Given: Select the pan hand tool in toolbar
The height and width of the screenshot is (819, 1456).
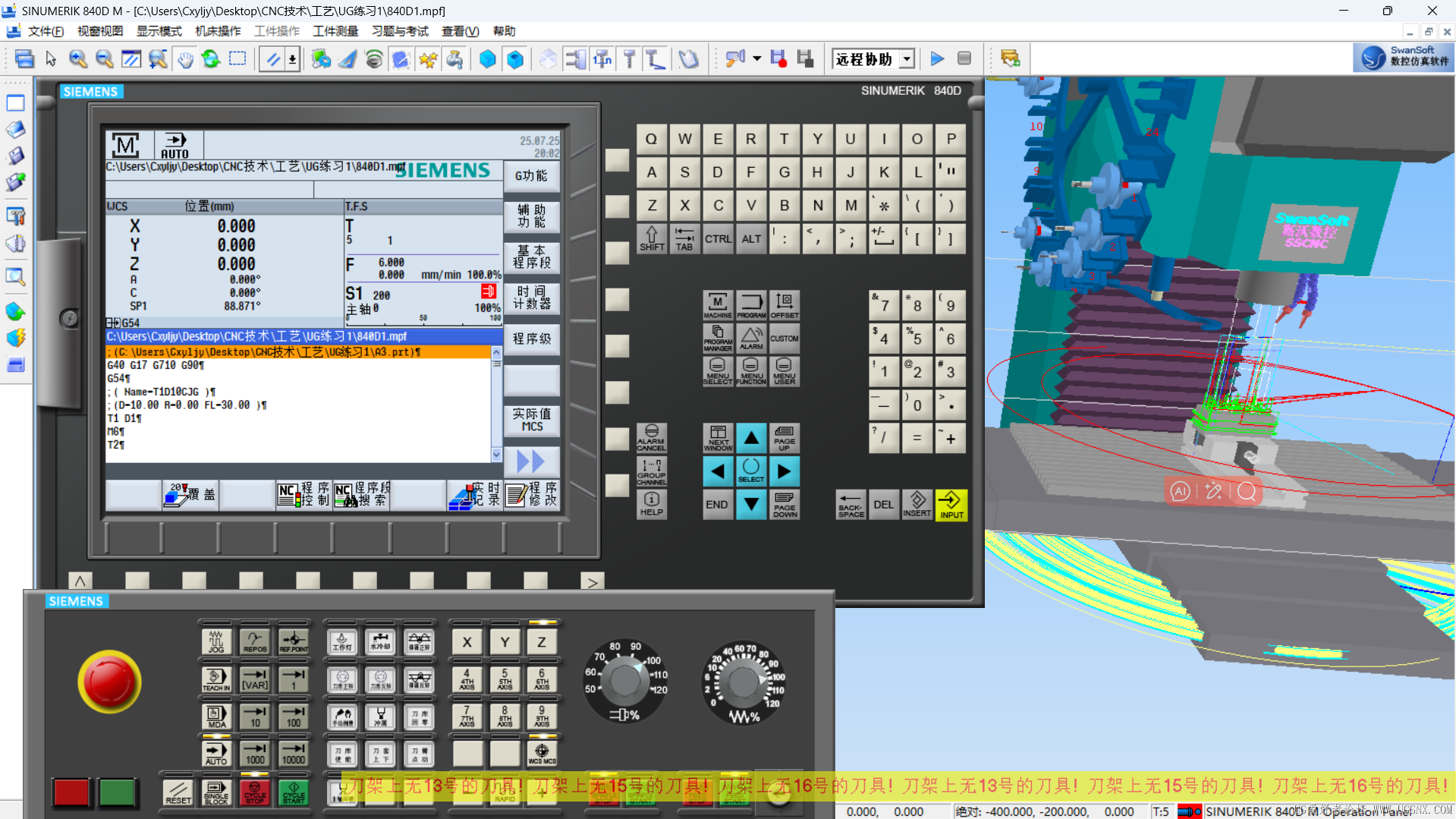Looking at the screenshot, I should click(185, 59).
